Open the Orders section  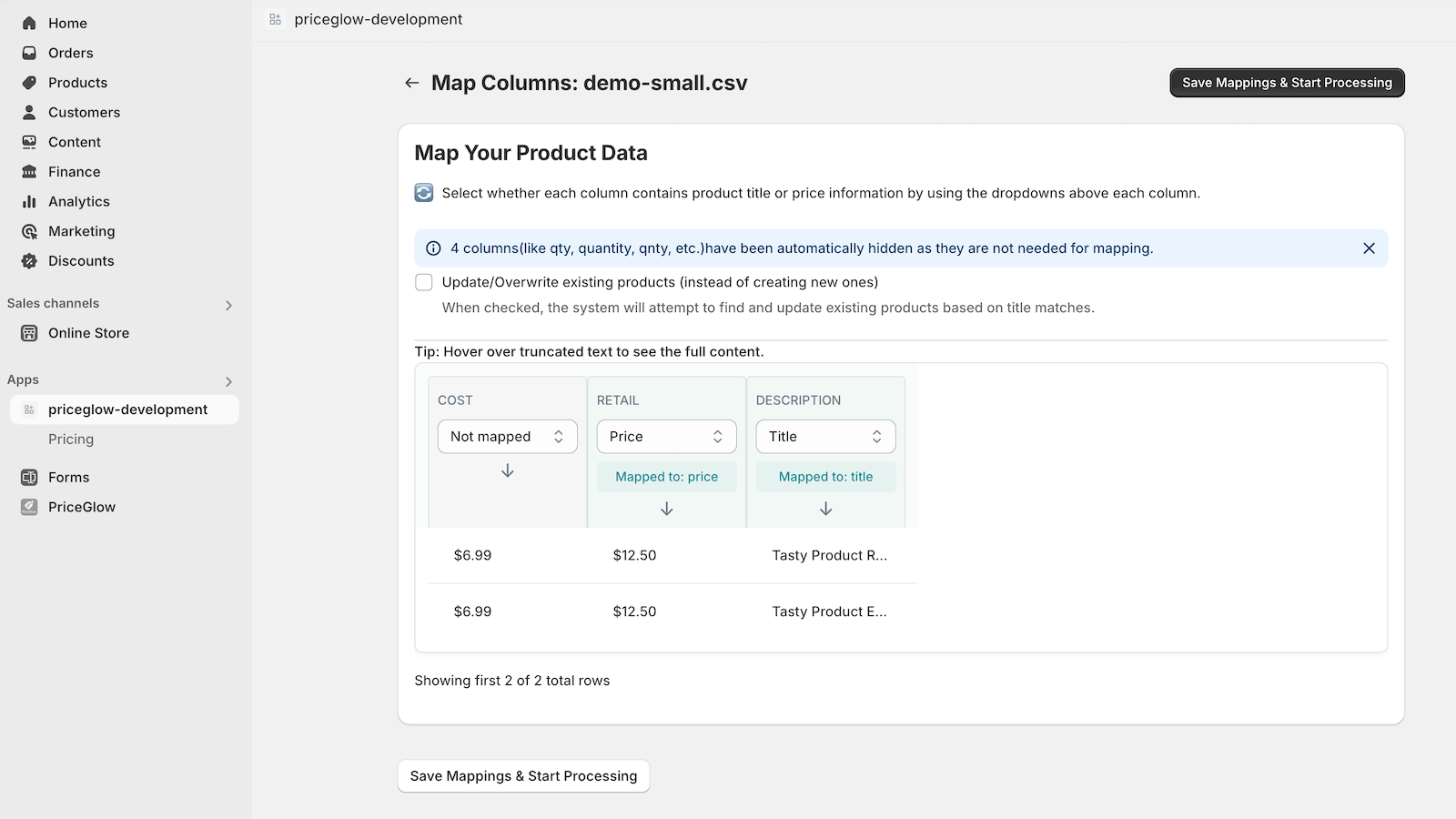click(70, 52)
